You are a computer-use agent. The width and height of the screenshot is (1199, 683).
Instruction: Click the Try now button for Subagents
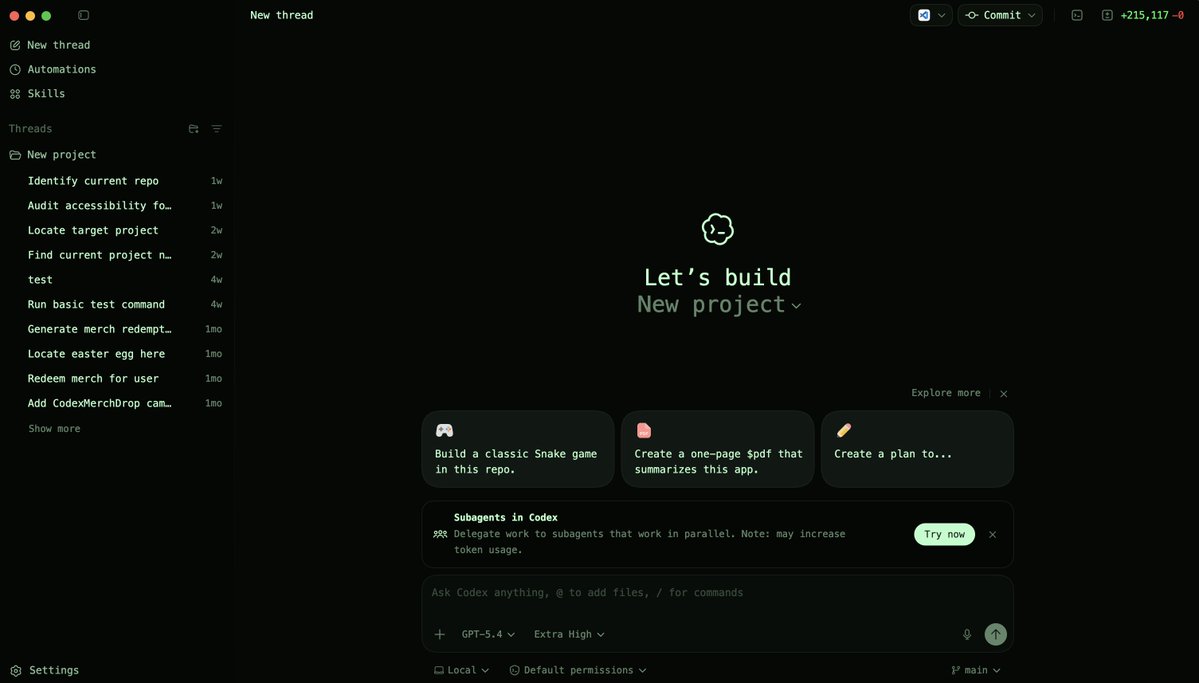tap(943, 534)
